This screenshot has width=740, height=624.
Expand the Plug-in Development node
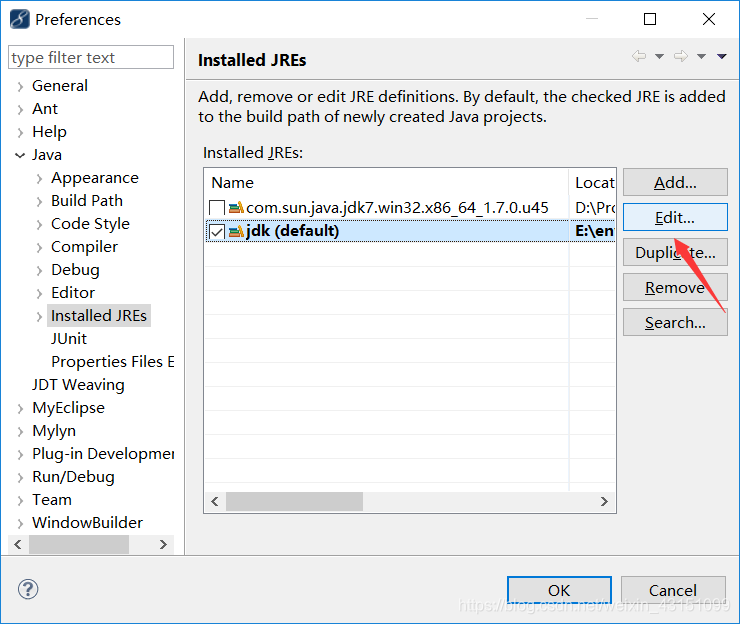point(20,455)
